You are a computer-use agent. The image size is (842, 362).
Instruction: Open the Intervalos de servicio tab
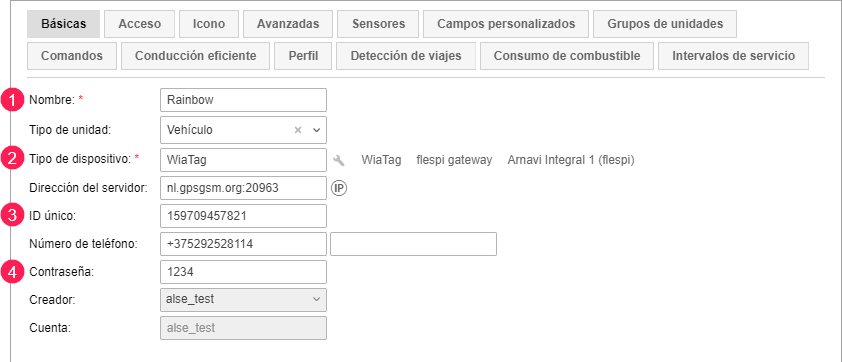[734, 56]
